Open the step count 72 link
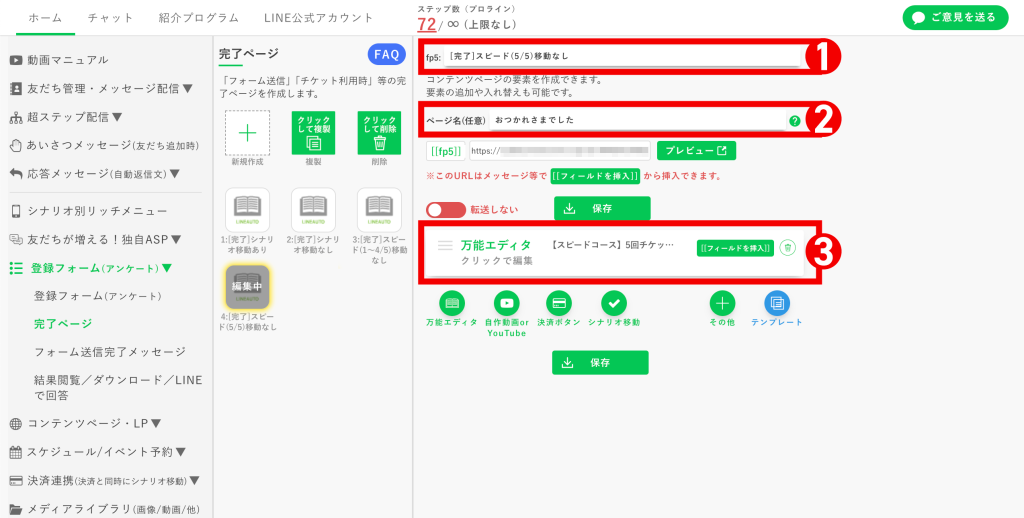 pos(426,24)
